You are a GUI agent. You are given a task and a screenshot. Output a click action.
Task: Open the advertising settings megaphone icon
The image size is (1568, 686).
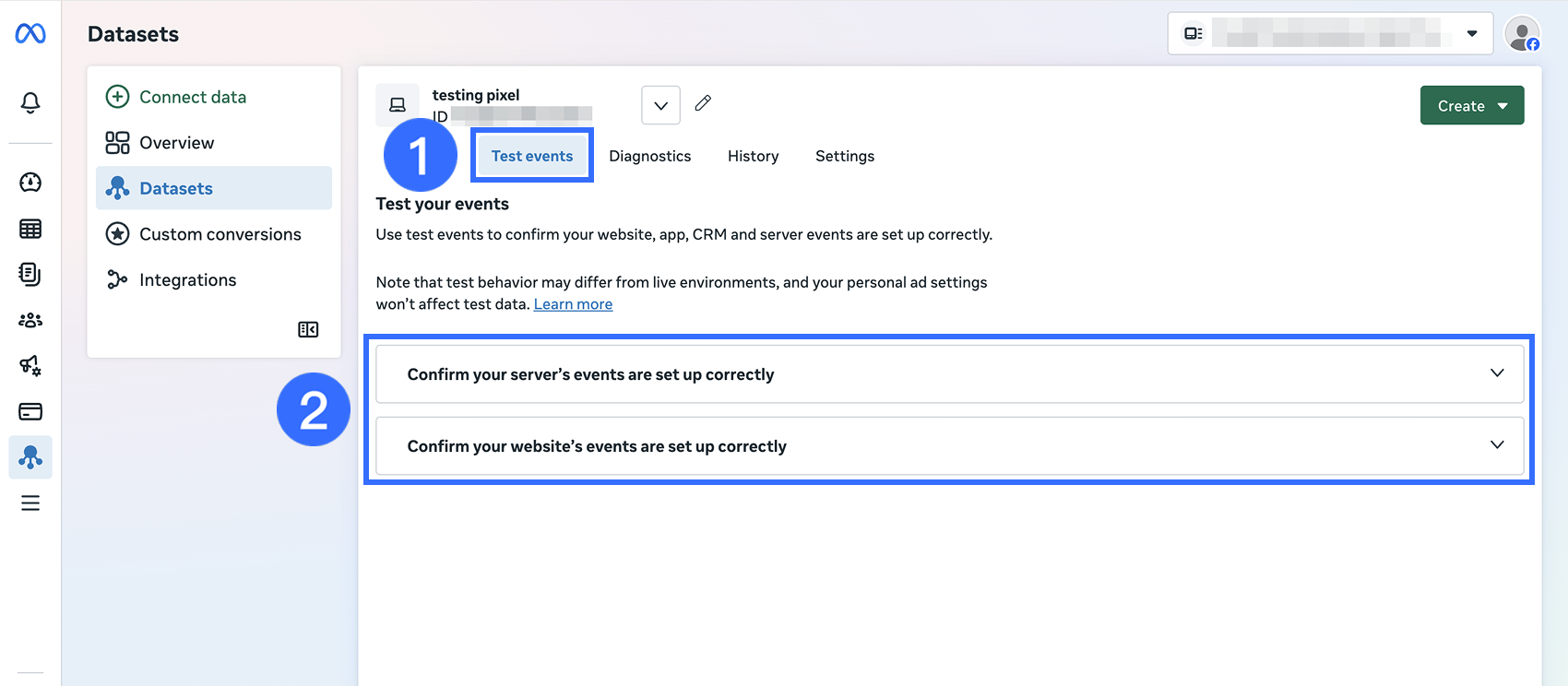pyautogui.click(x=30, y=365)
